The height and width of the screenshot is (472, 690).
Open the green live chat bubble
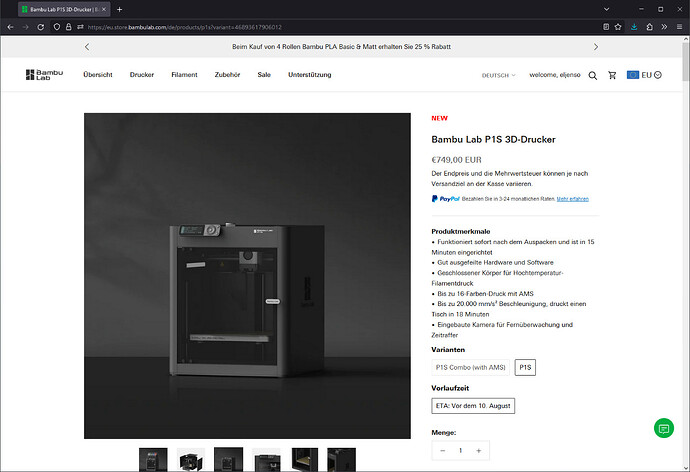[x=664, y=428]
